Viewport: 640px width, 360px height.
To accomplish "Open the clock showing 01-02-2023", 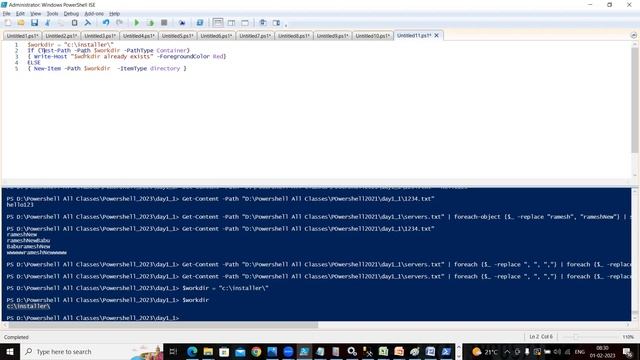I will (602, 351).
